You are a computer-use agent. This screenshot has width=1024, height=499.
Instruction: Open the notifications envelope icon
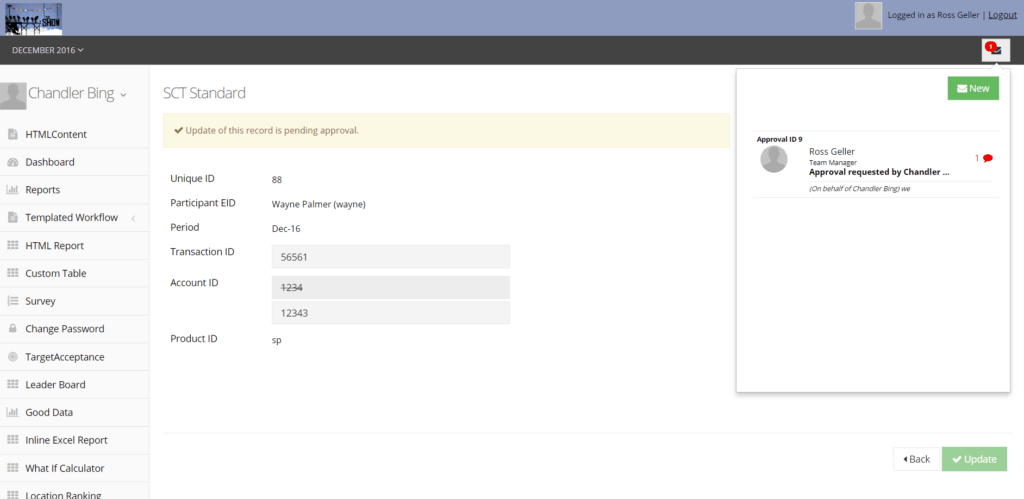point(995,50)
